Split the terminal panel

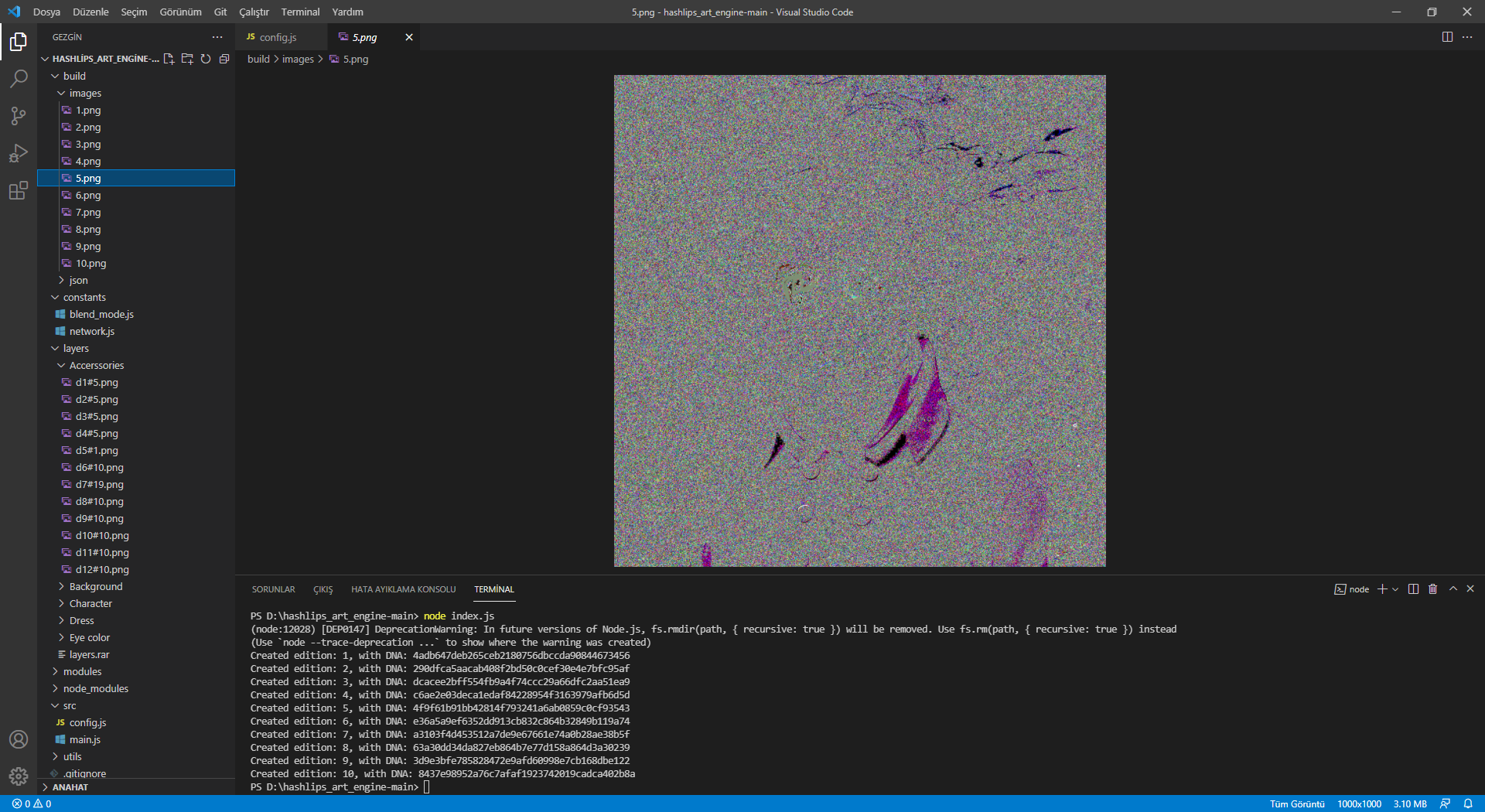click(x=1413, y=589)
